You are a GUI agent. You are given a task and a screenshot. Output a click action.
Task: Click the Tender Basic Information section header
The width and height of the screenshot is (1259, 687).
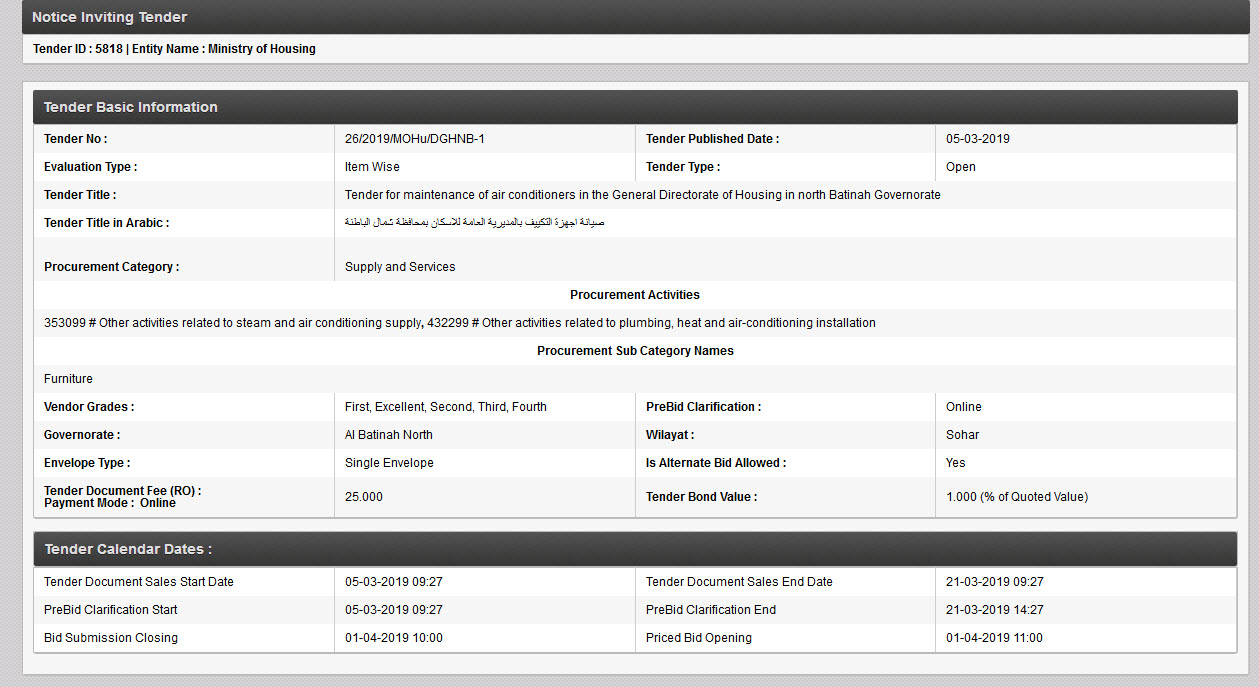131,107
